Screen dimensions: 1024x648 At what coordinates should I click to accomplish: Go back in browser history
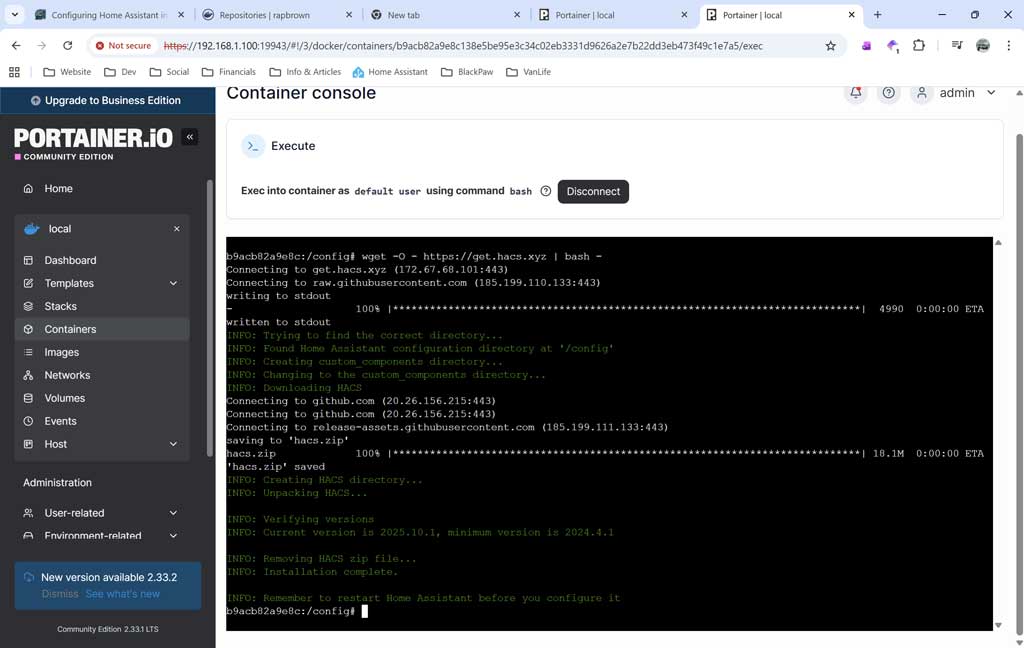pos(16,45)
